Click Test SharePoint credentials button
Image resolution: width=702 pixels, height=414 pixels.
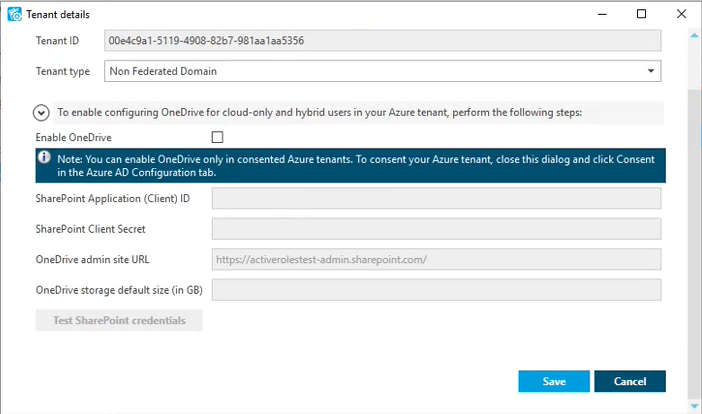tap(119, 320)
